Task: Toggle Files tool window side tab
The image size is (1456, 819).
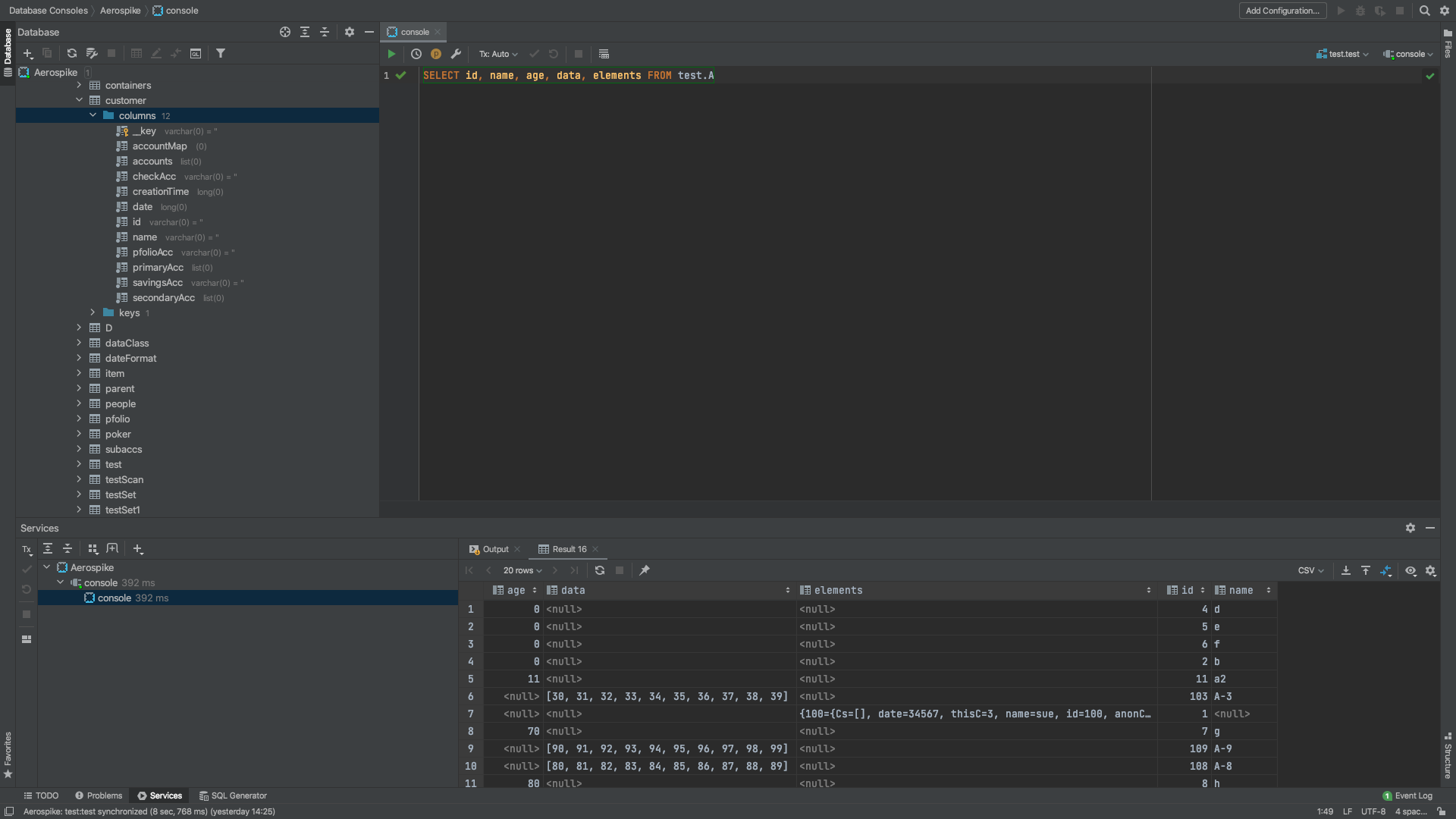Action: pos(1448,43)
